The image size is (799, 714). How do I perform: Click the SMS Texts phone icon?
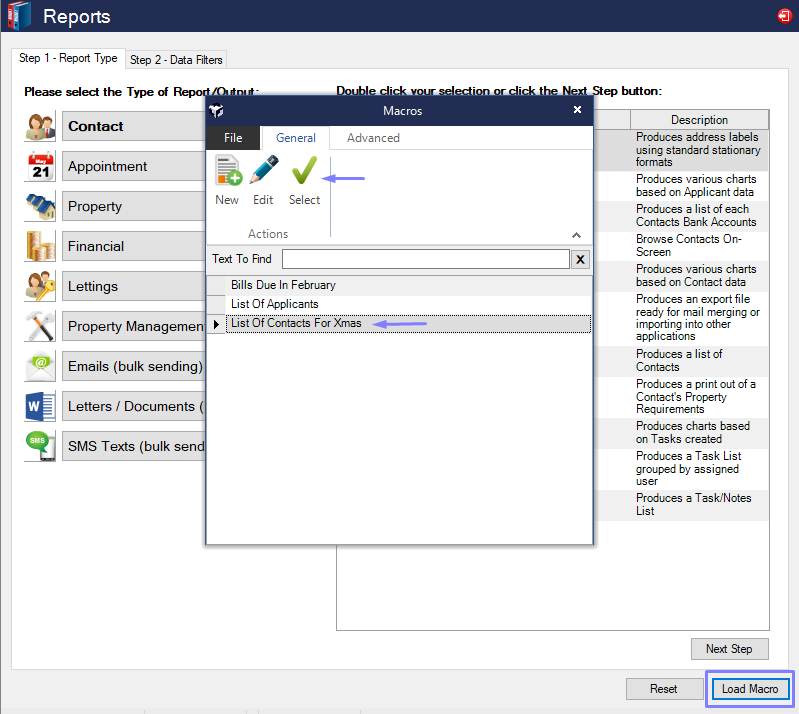coord(40,446)
